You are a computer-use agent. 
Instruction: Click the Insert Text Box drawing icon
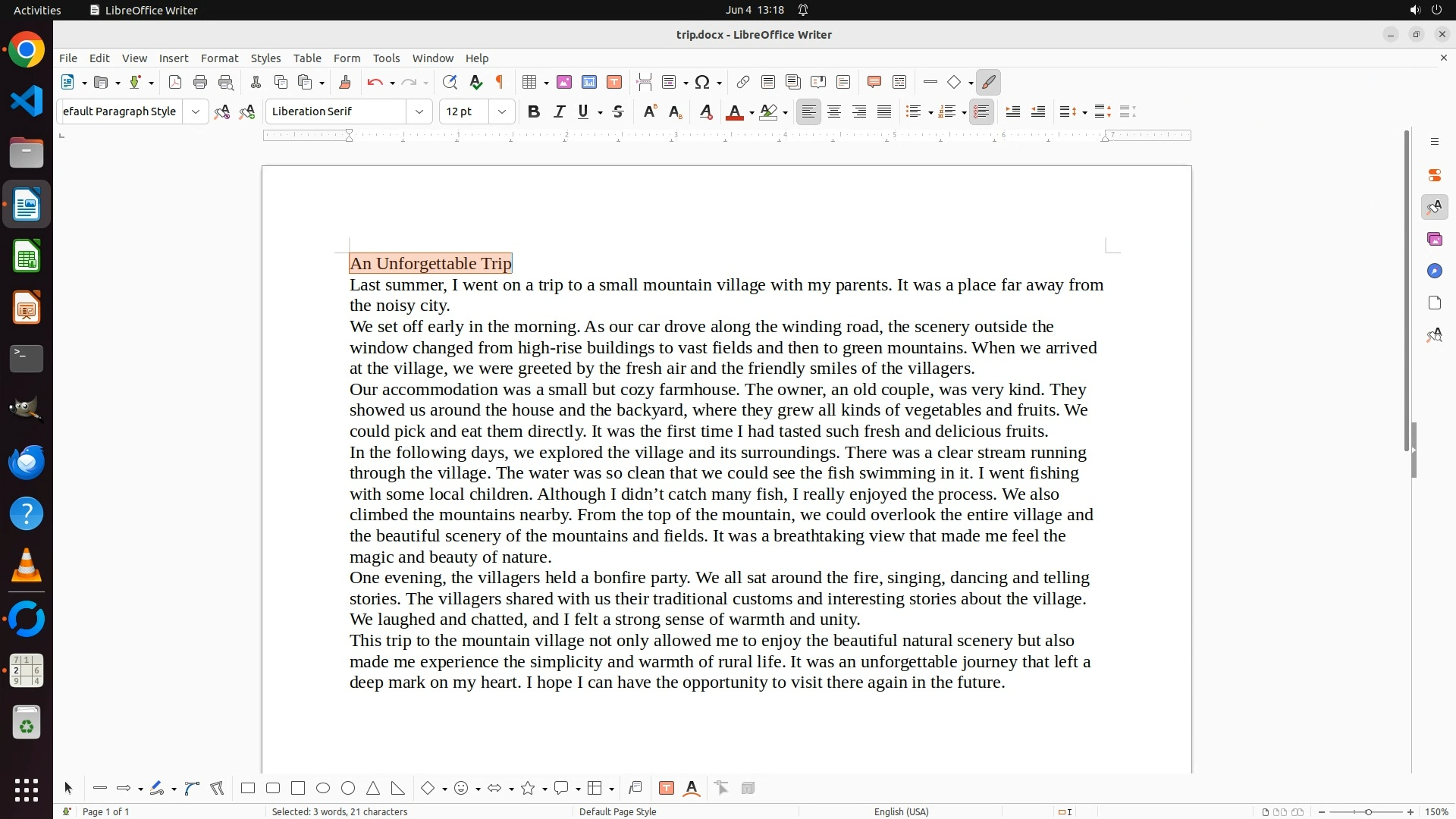click(x=667, y=788)
